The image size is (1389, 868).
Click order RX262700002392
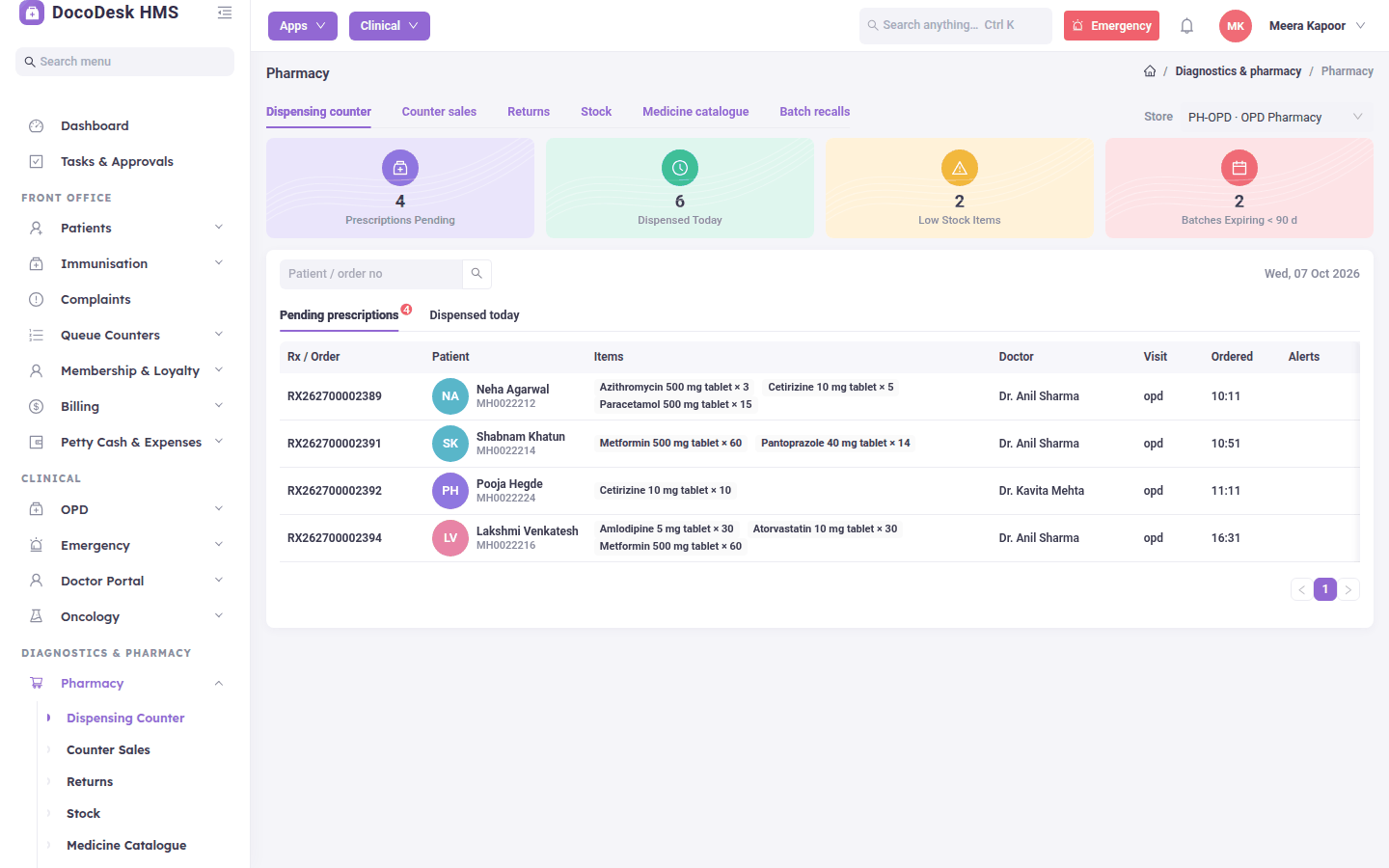pyautogui.click(x=335, y=491)
